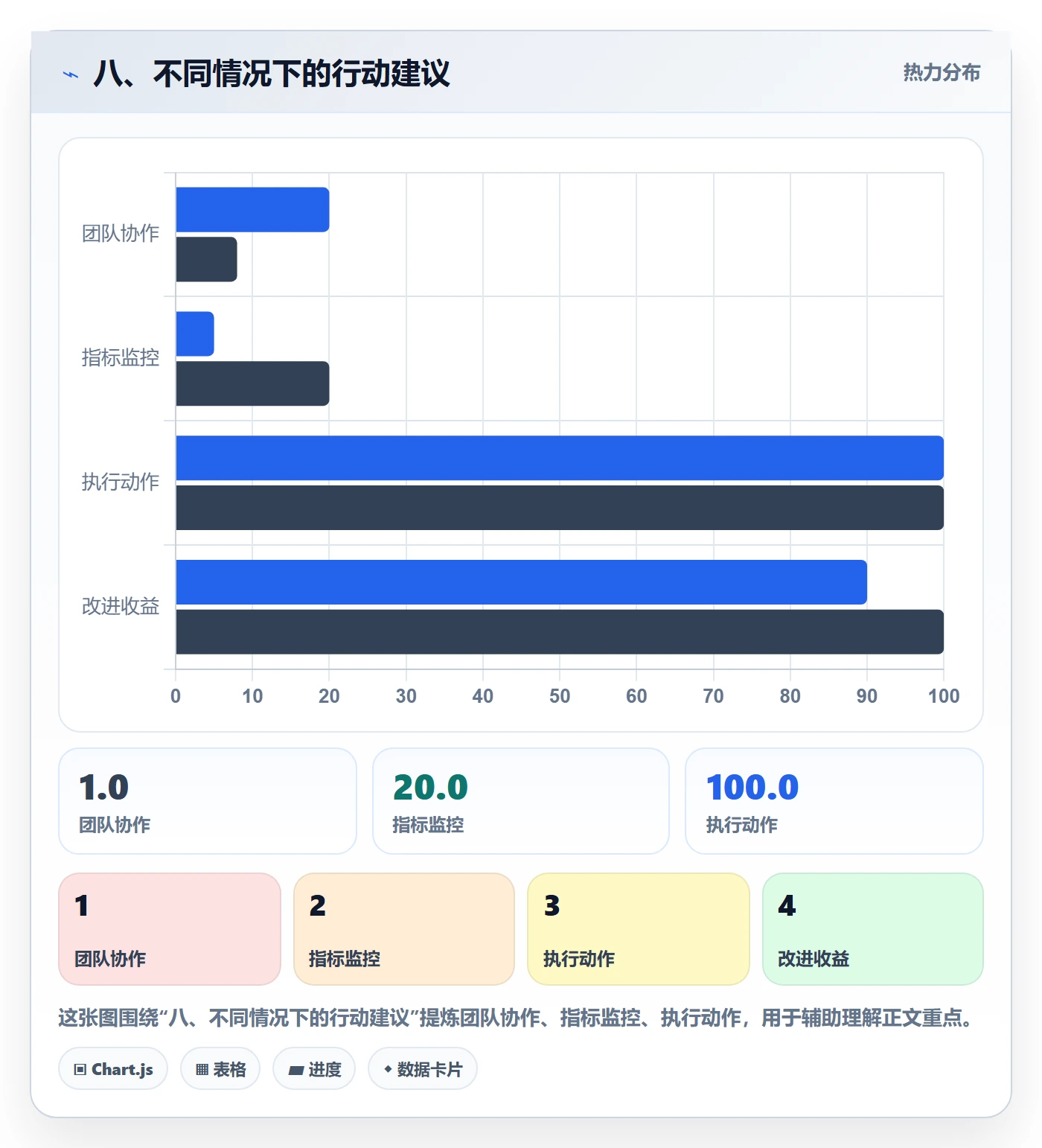Image resolution: width=1042 pixels, height=1148 pixels.
Task: Click the blue bar in the 团队协作 row
Action: point(252,209)
